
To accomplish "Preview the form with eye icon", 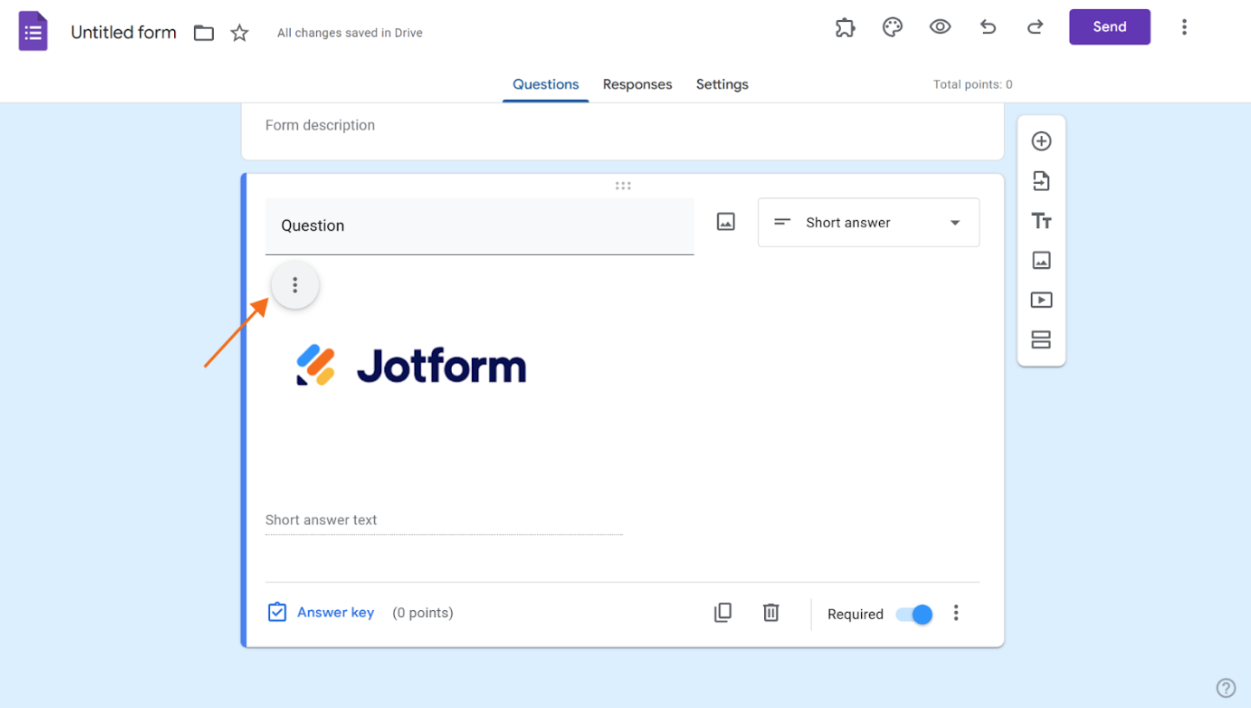I will click(940, 27).
